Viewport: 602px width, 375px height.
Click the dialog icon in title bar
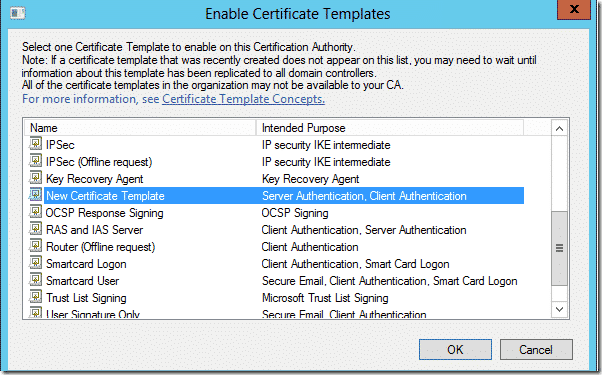click(x=18, y=14)
